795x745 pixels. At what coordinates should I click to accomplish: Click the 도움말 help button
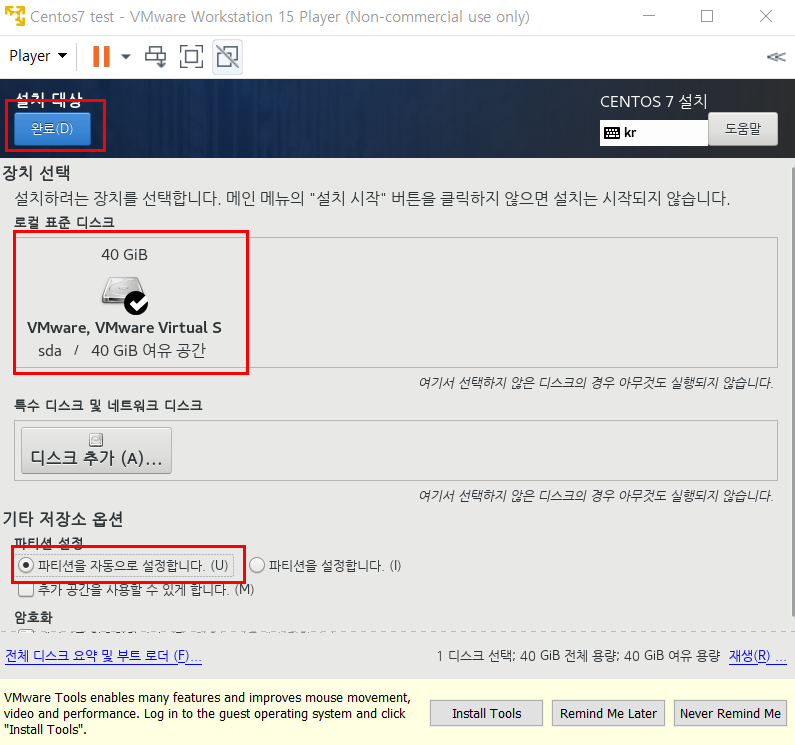point(743,129)
